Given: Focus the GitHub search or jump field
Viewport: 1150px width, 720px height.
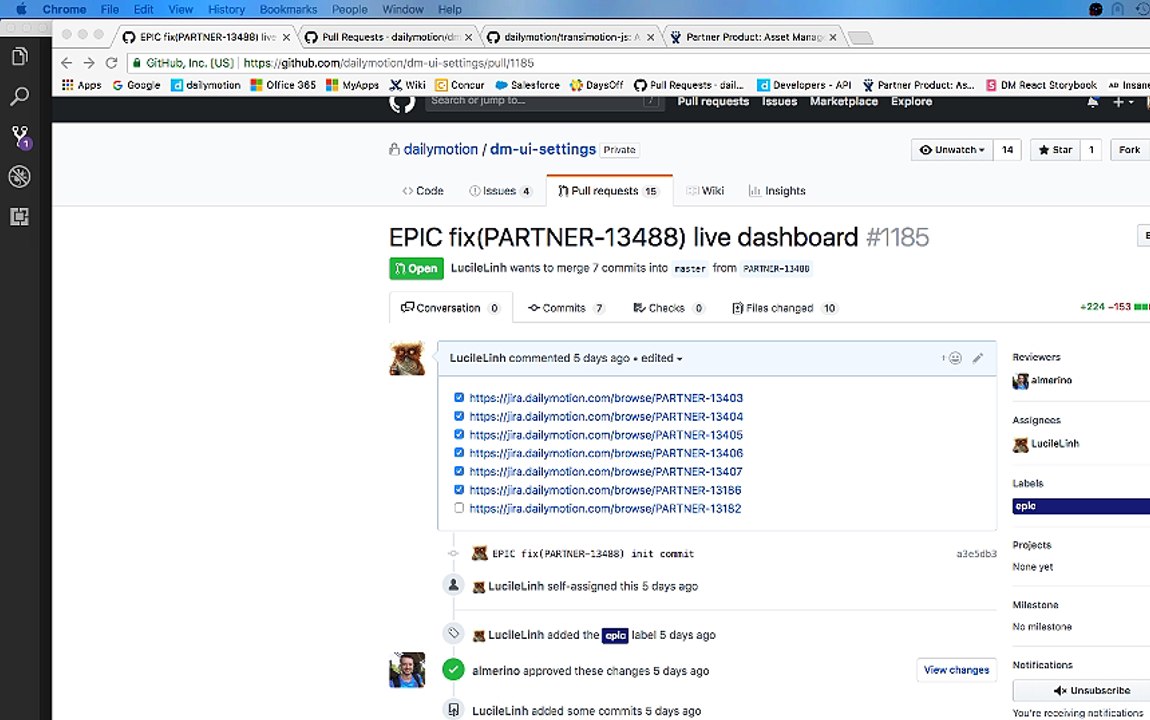Looking at the screenshot, I should (544, 101).
